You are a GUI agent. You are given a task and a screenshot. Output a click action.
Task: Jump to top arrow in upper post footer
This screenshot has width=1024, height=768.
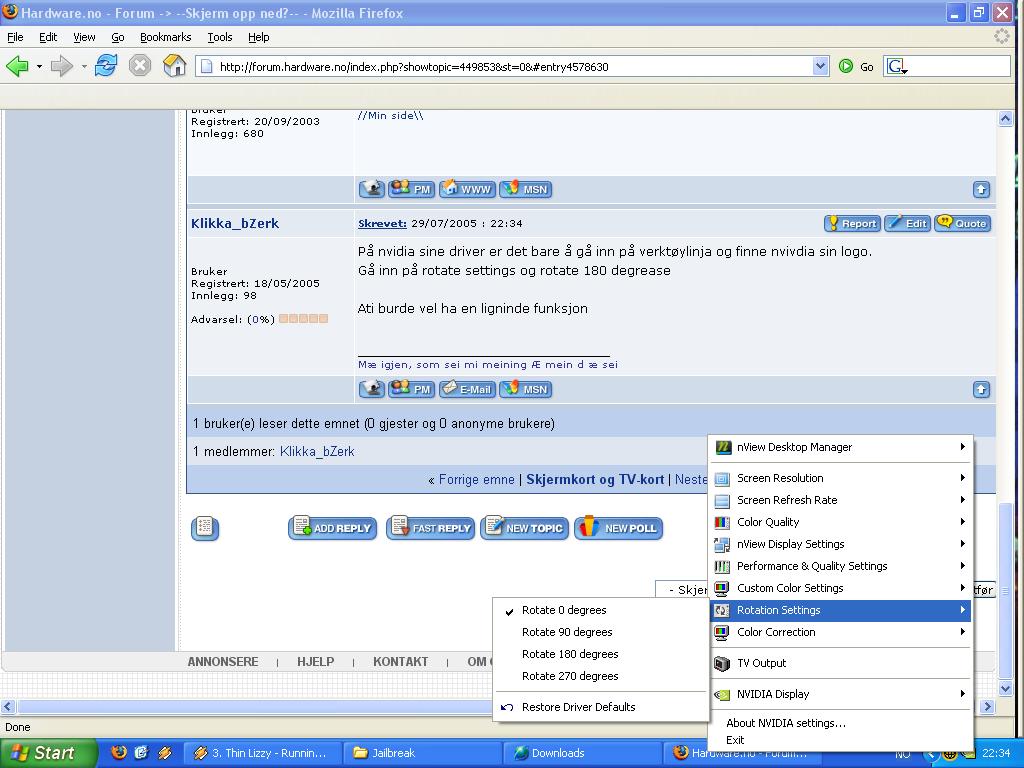click(981, 189)
